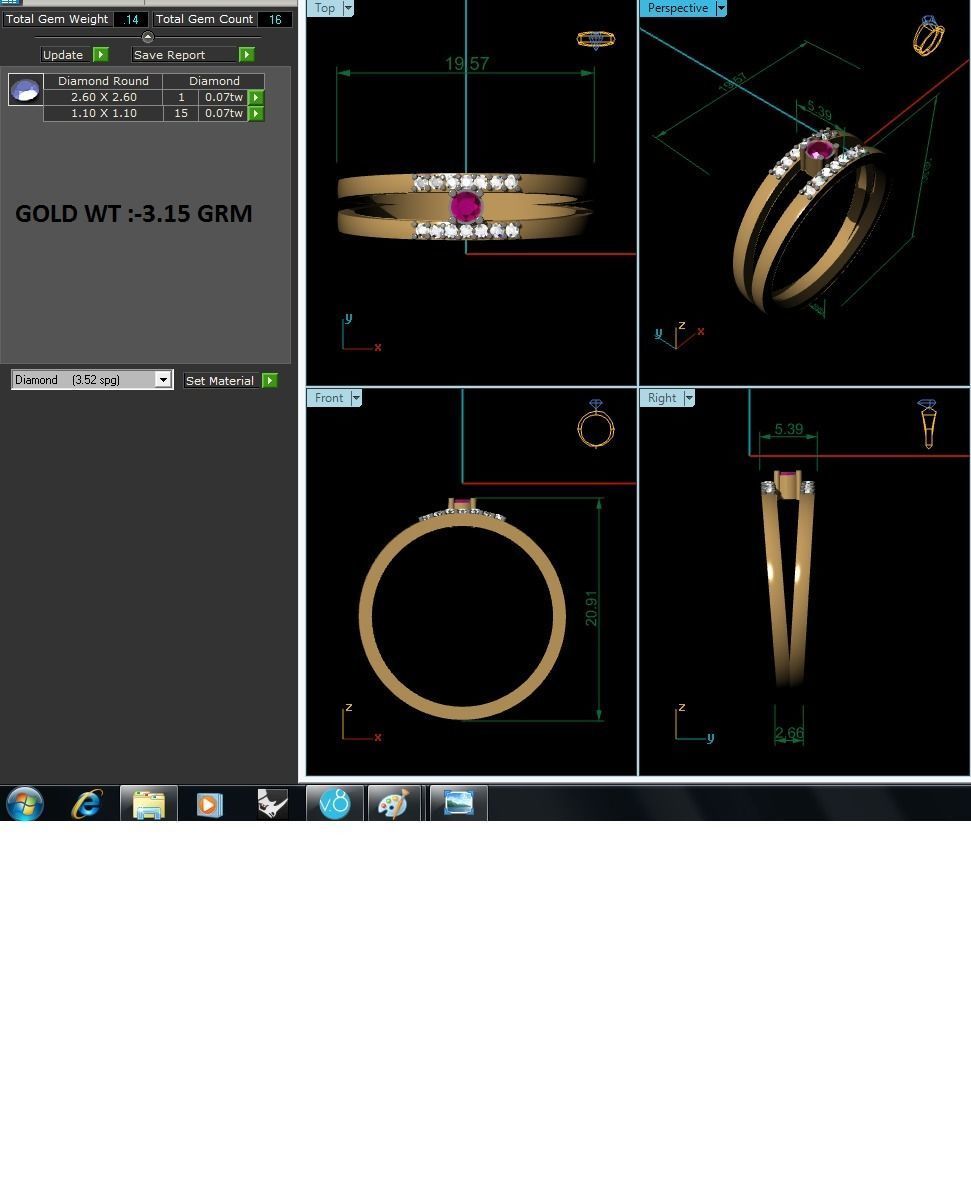
Task: Click the ring thumbnail icon in Right viewport
Action: 928,424
